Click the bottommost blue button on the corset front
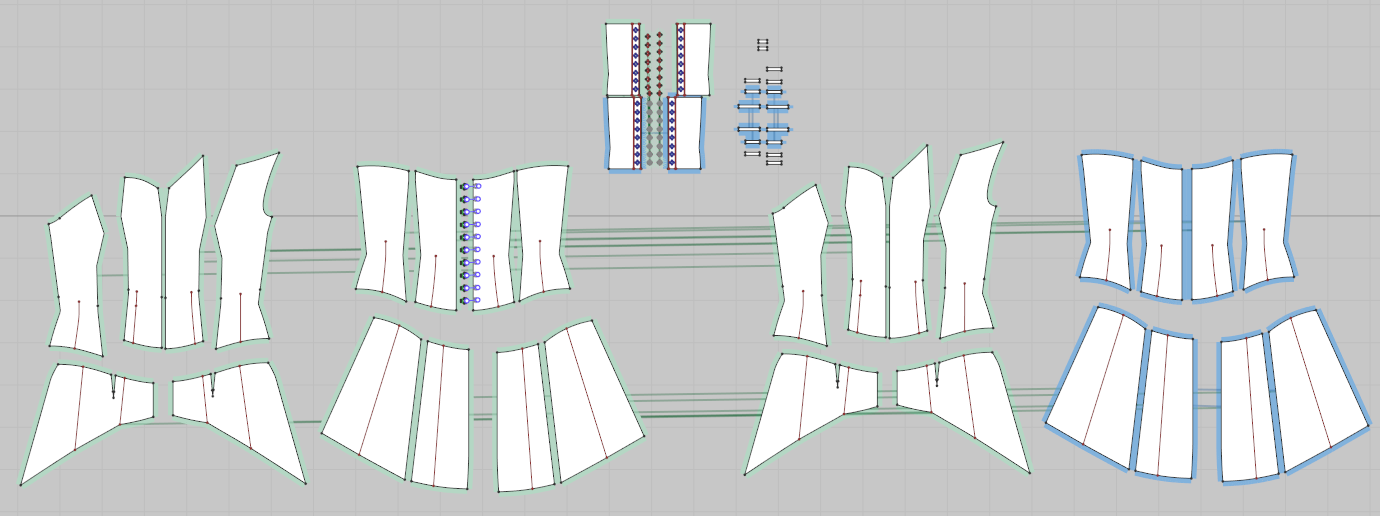Image resolution: width=1380 pixels, height=516 pixels. [x=470, y=300]
